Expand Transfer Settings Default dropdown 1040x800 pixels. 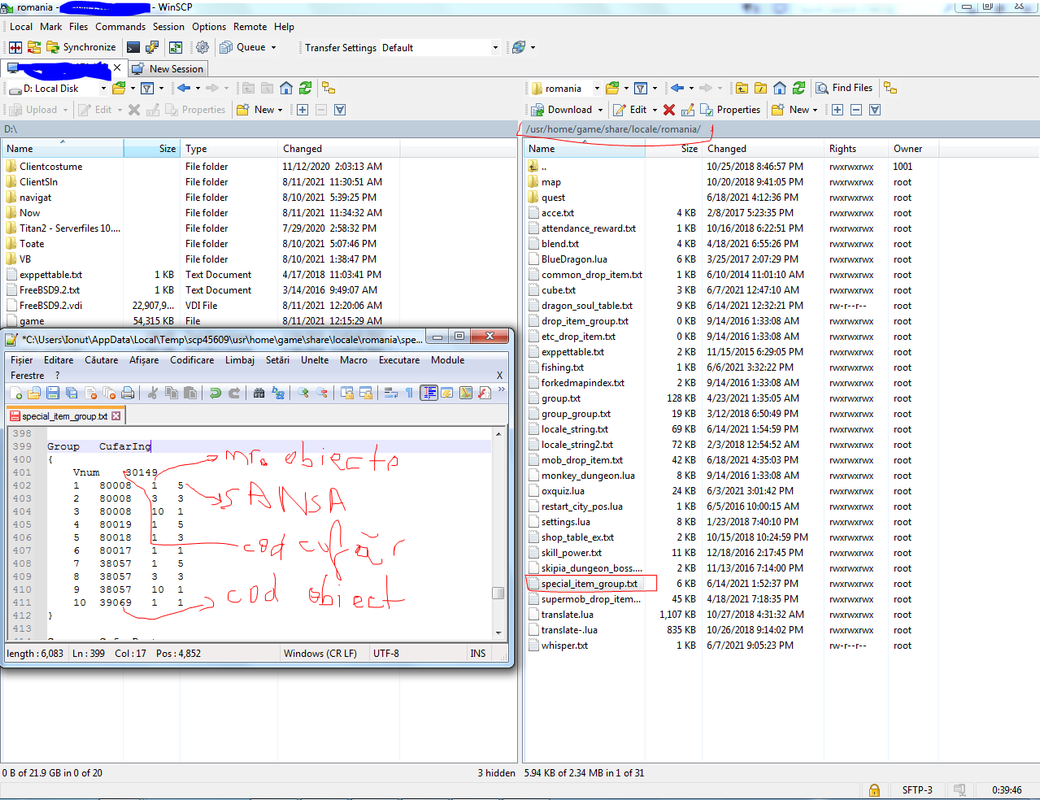point(495,47)
